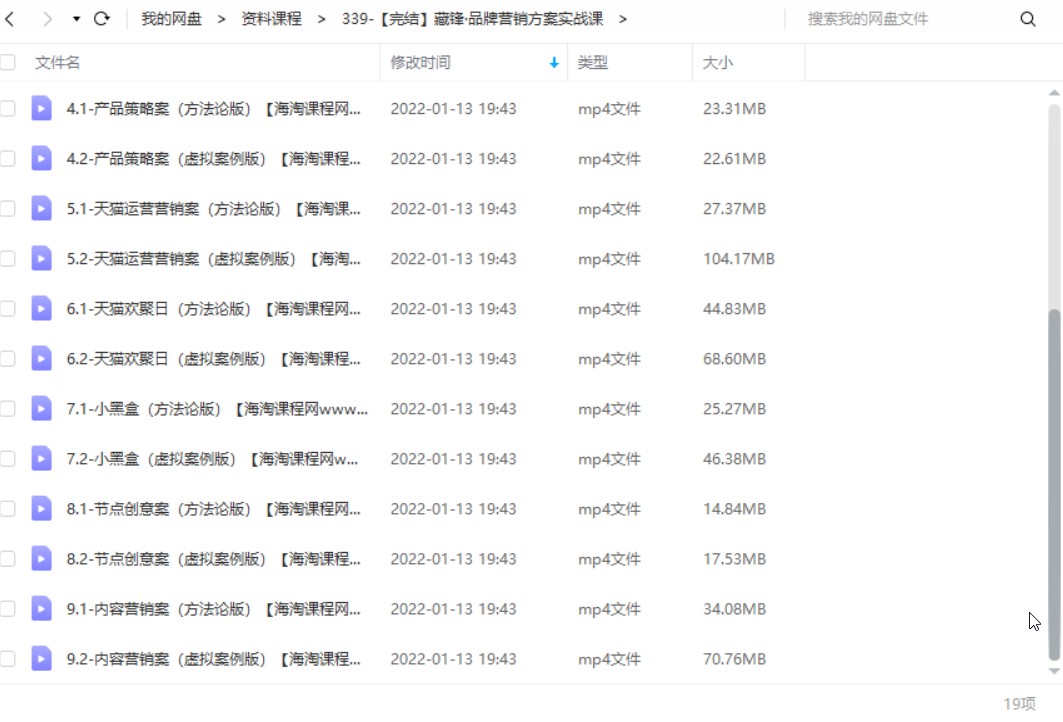Click video icon of 7.1-小黑盒
This screenshot has width=1063, height=722.
41,409
